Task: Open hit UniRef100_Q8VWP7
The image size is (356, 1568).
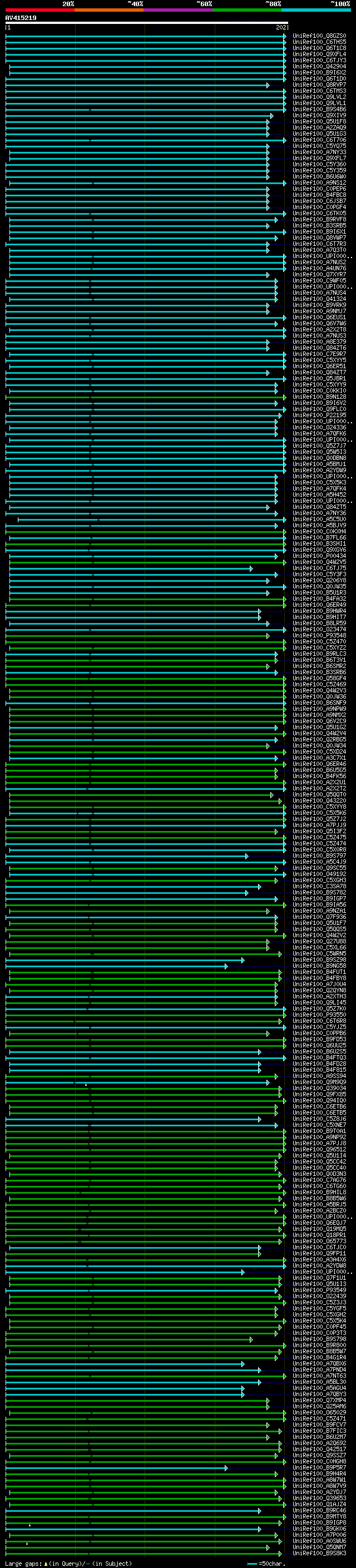Action: click(x=319, y=238)
